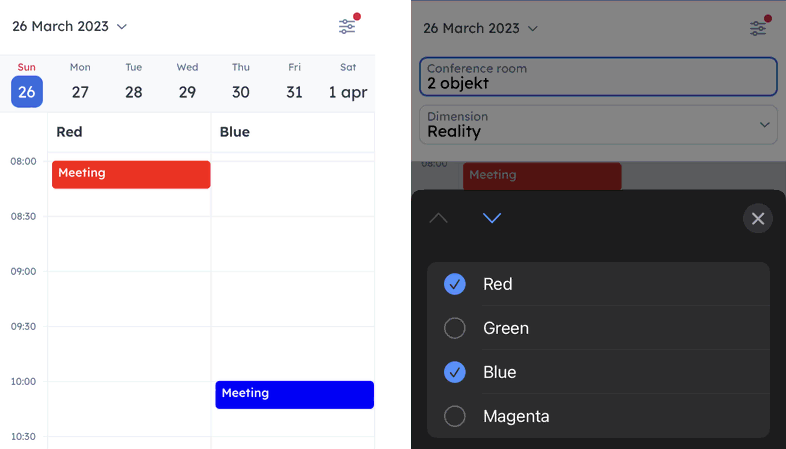
Task: Close the picker with the X button
Action: coord(758,218)
